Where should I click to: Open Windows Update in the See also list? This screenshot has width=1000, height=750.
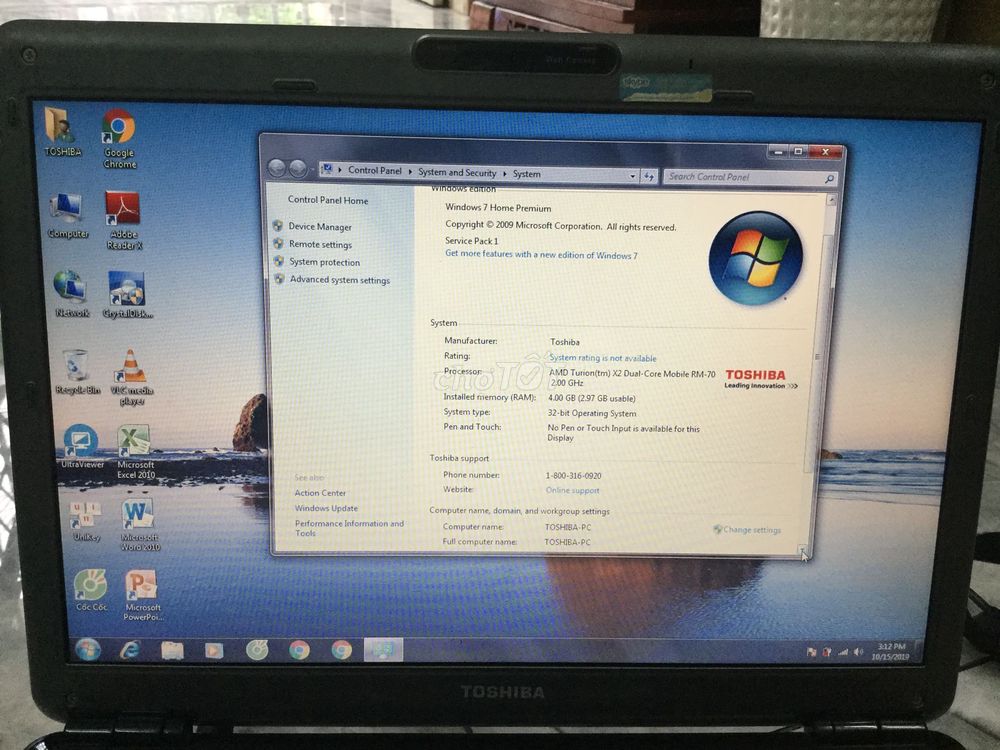[326, 508]
